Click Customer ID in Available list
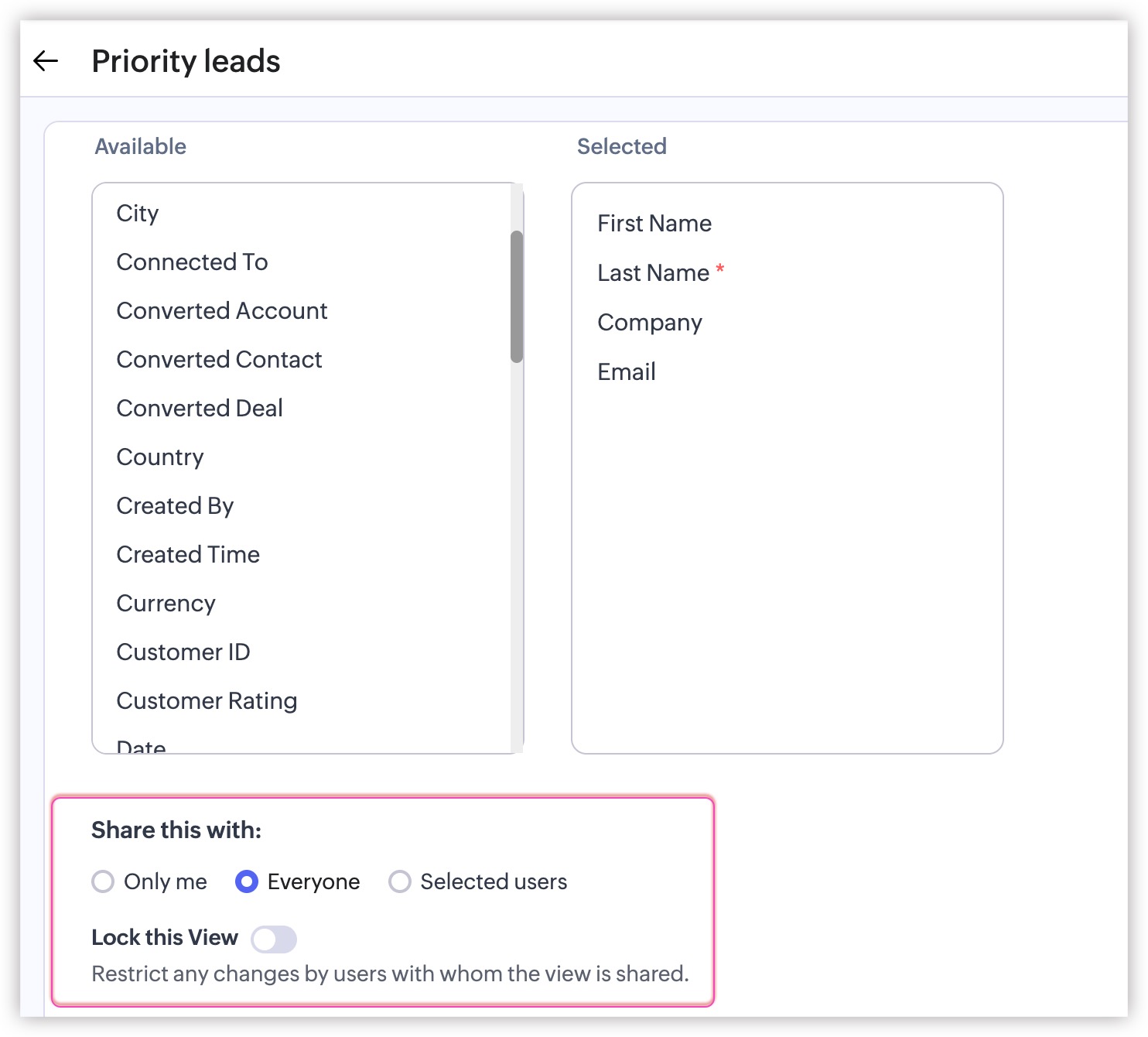Viewport: 1148px width, 1037px height. click(183, 652)
